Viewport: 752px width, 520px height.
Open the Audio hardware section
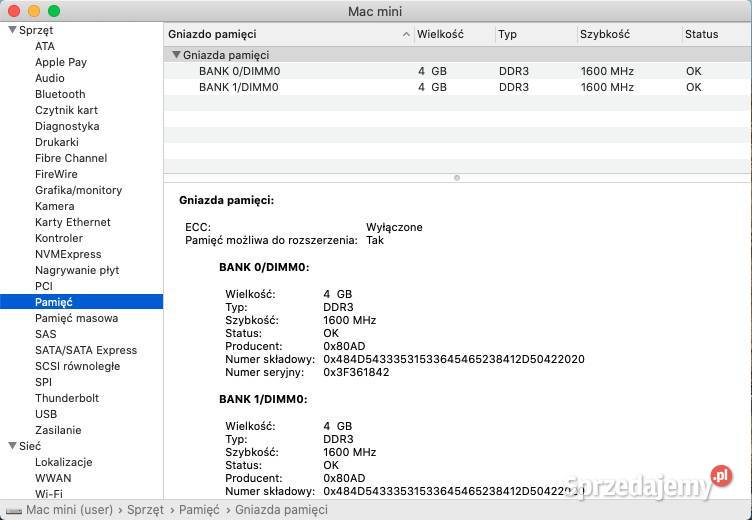pyautogui.click(x=49, y=78)
